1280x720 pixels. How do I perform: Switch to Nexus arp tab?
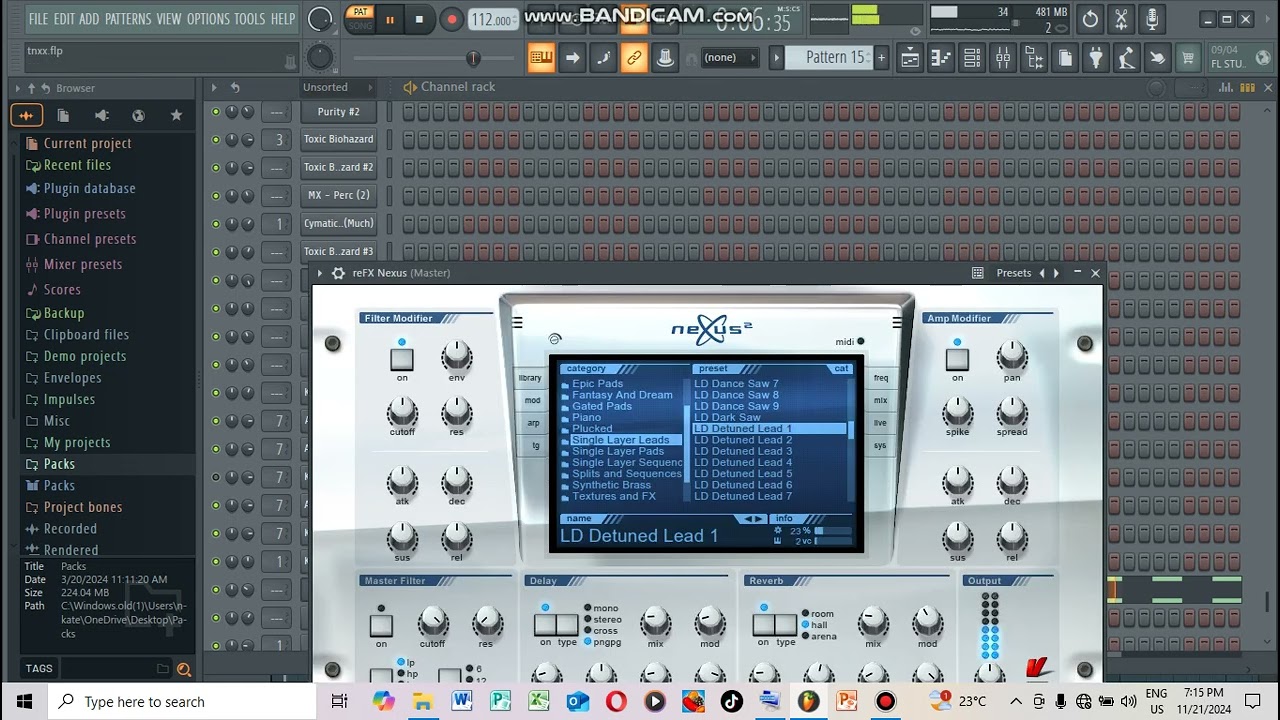click(533, 423)
